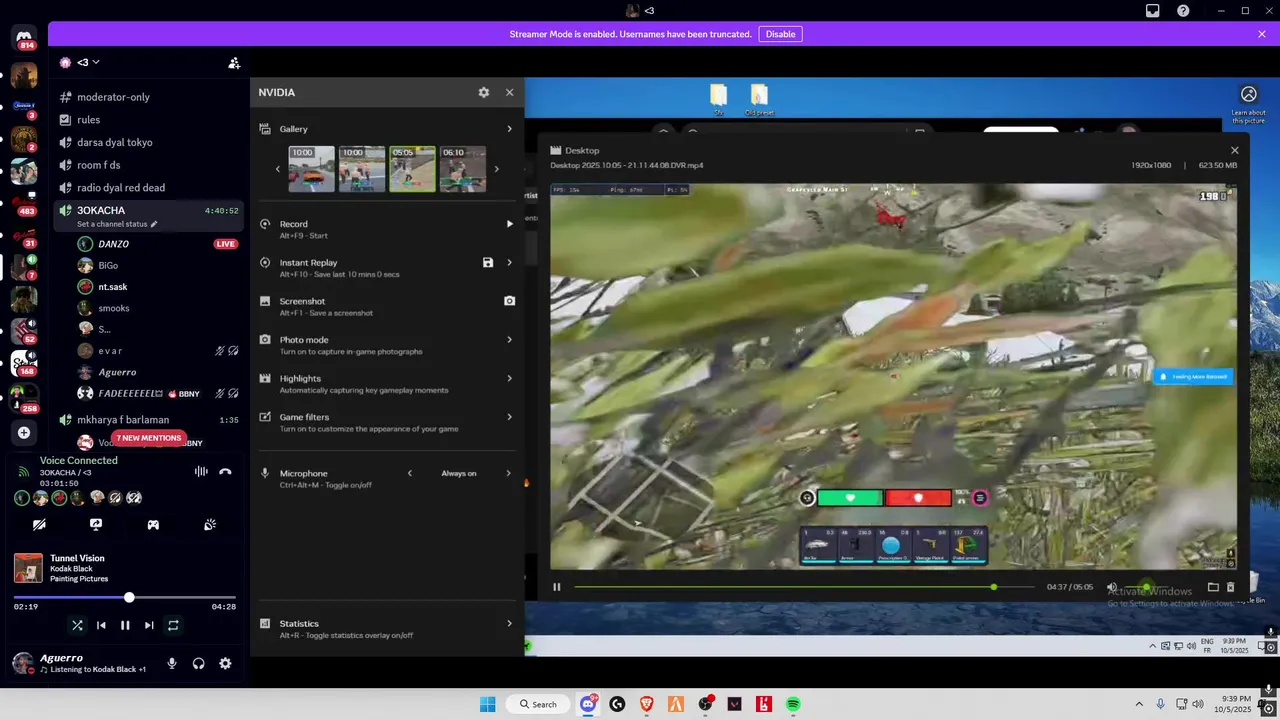Skip to next Spotify track
The width and height of the screenshot is (1280, 720).
(x=149, y=625)
